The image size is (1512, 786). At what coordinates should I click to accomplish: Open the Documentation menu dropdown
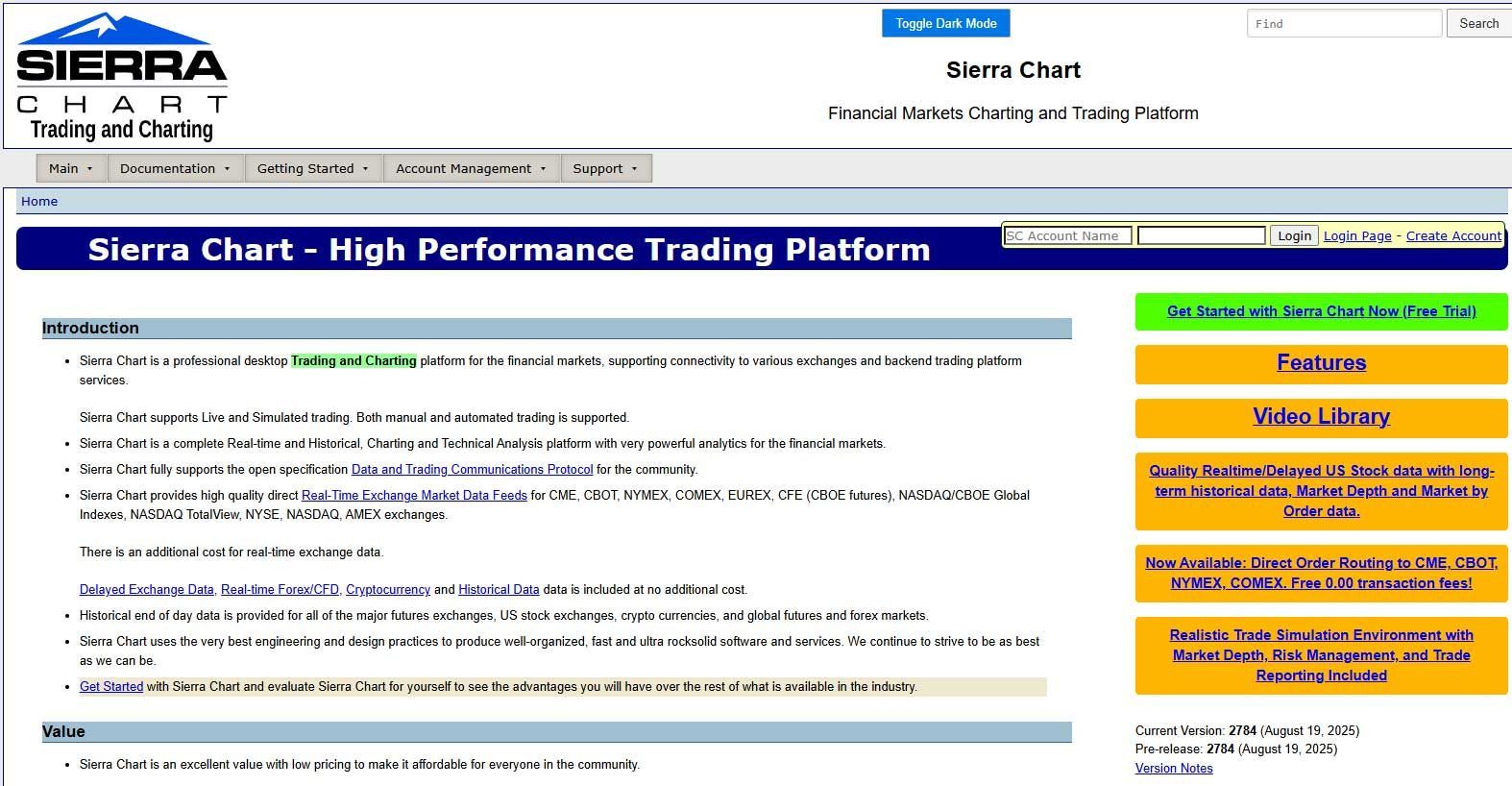(175, 168)
